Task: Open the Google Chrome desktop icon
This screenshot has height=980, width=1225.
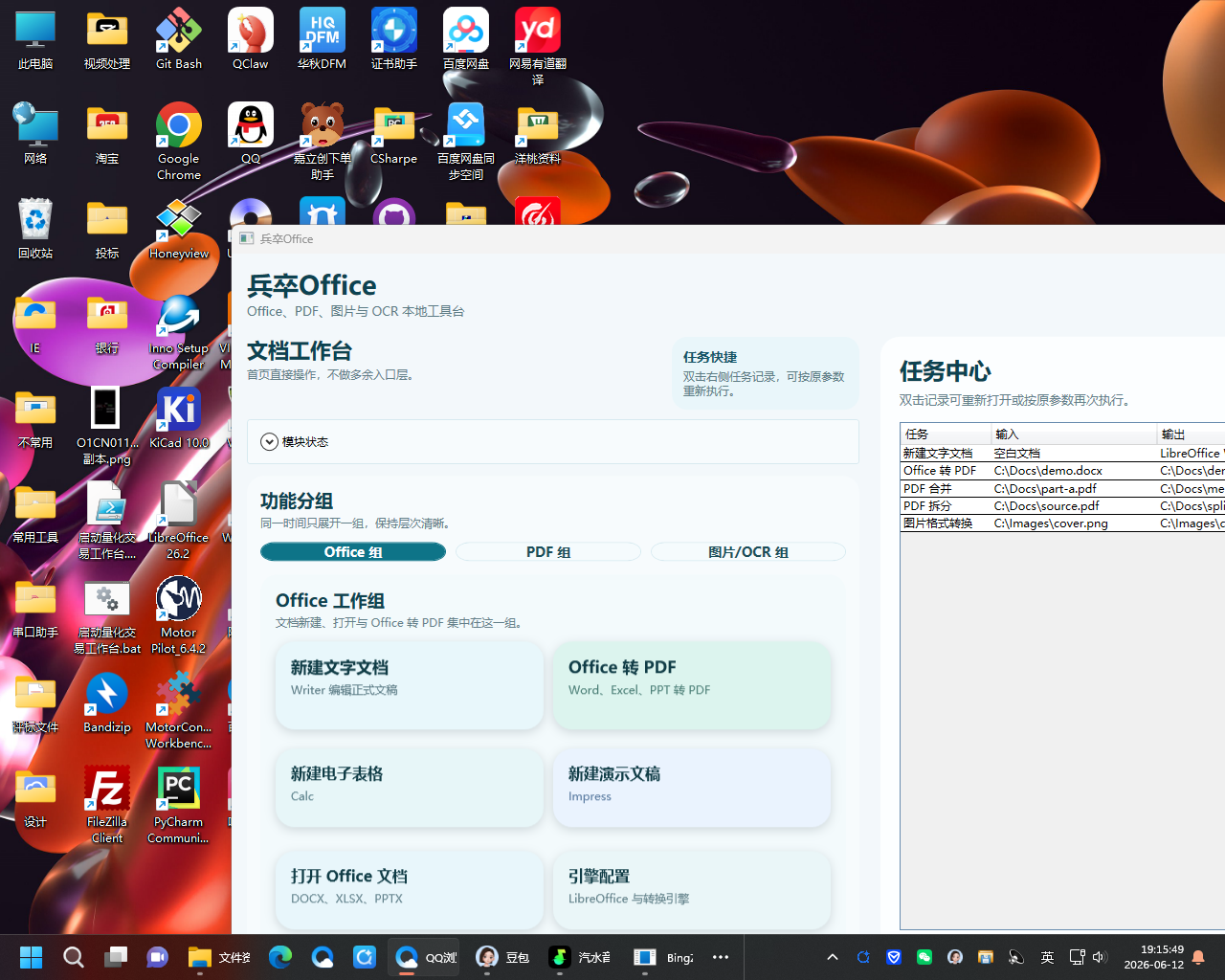Action: click(179, 142)
